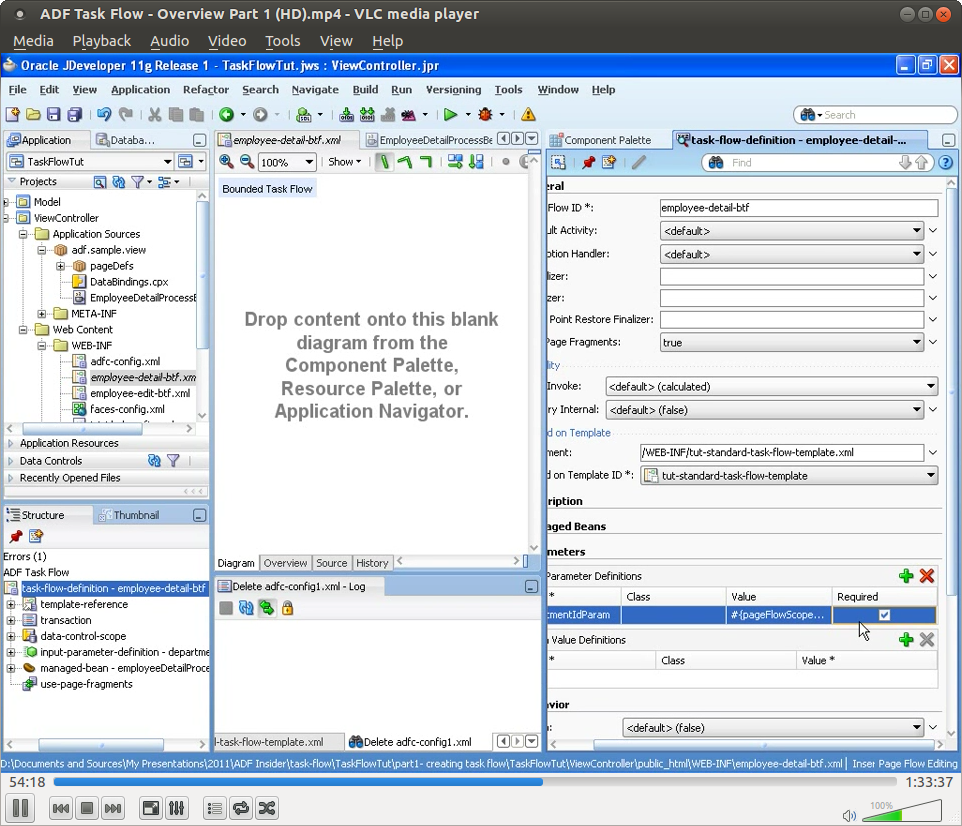Click the refresh icon in Data Controls panel
This screenshot has width=962, height=826.
point(156,460)
